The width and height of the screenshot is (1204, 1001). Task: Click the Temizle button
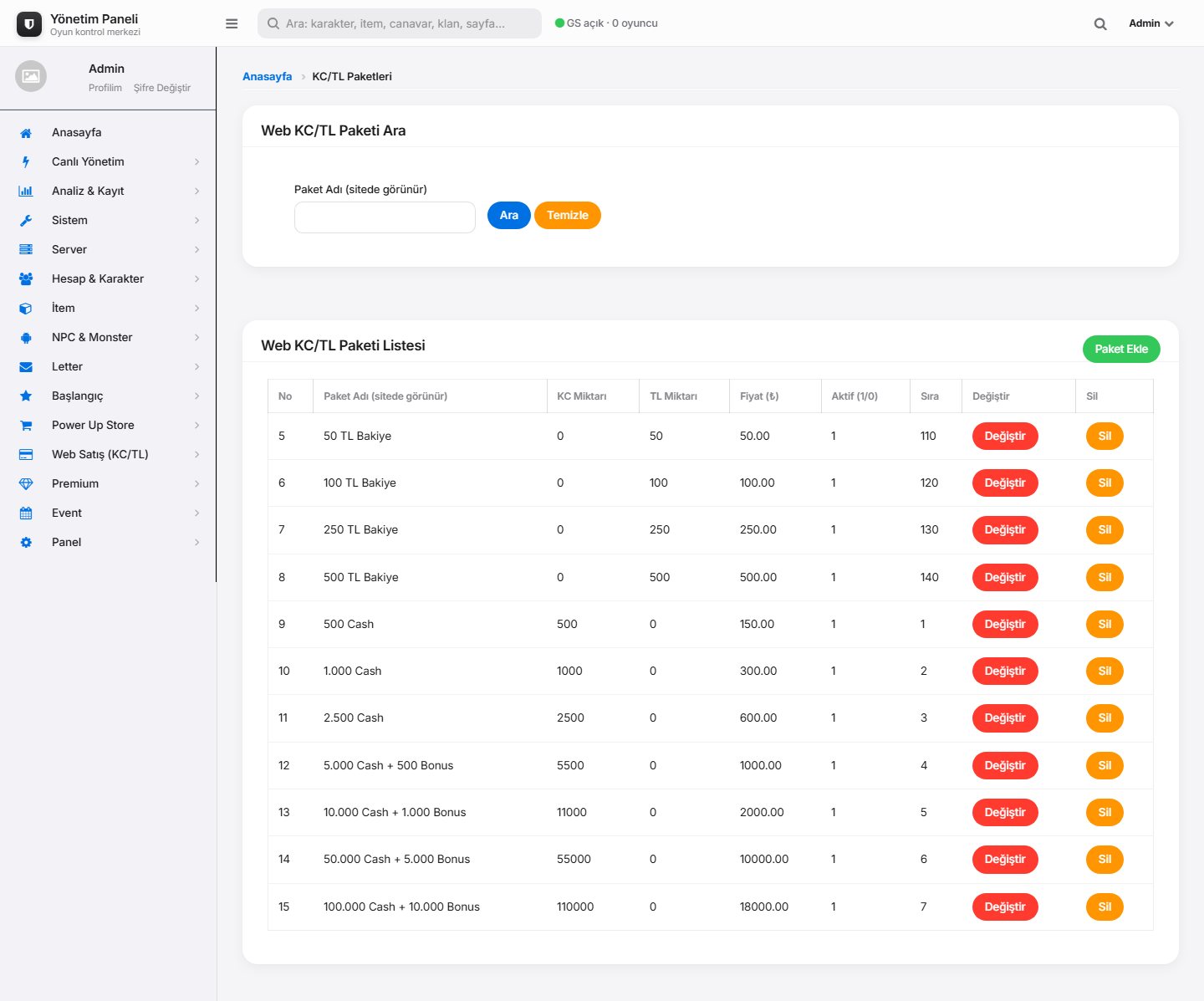568,215
